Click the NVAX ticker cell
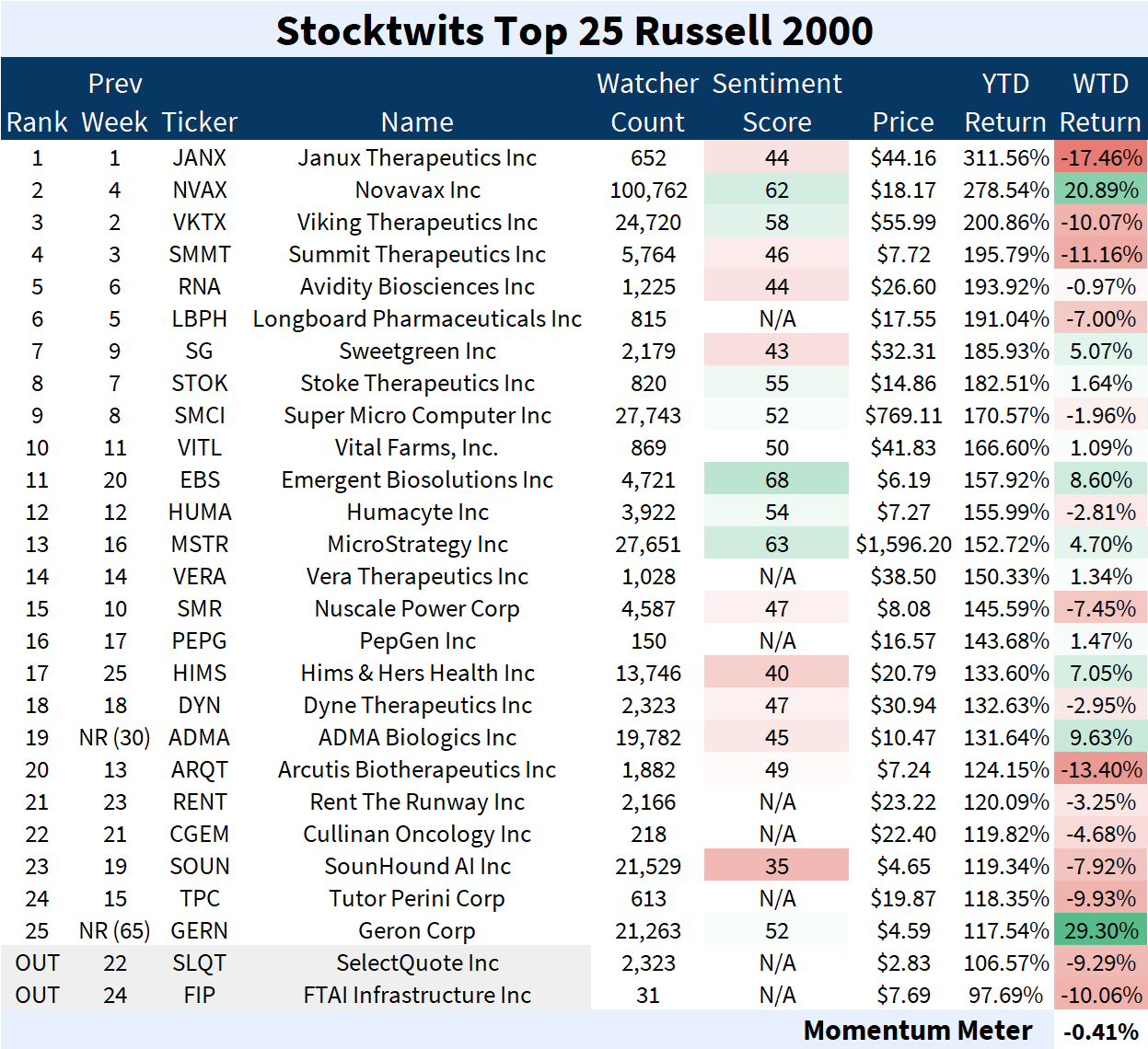Image resolution: width=1148 pixels, height=1049 pixels. 200,190
